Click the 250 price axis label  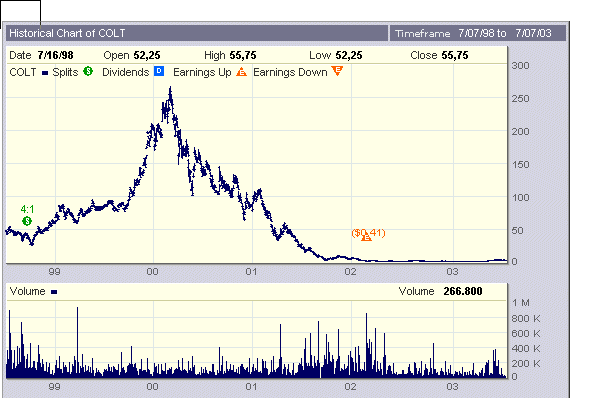tap(520, 98)
